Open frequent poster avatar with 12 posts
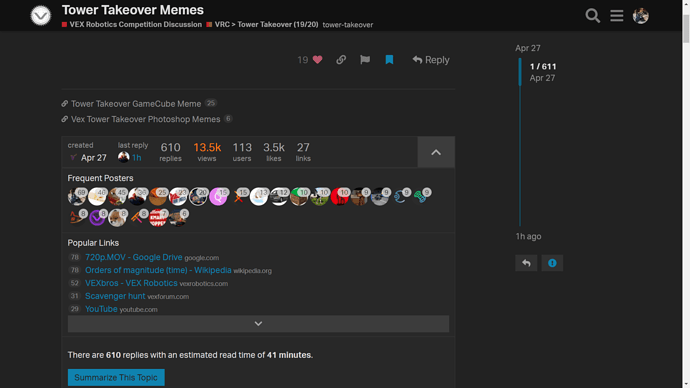Image resolution: width=690 pixels, height=388 pixels. pyautogui.click(x=279, y=197)
